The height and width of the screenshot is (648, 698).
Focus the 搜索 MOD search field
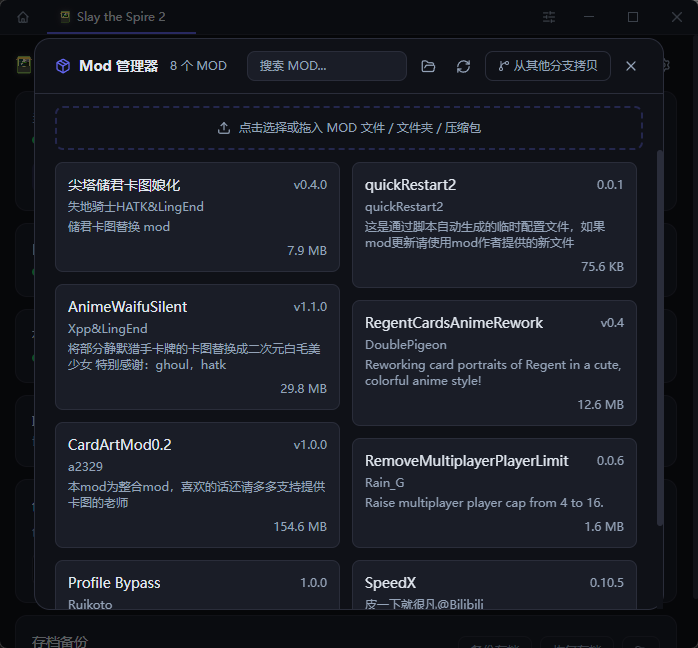tap(327, 66)
